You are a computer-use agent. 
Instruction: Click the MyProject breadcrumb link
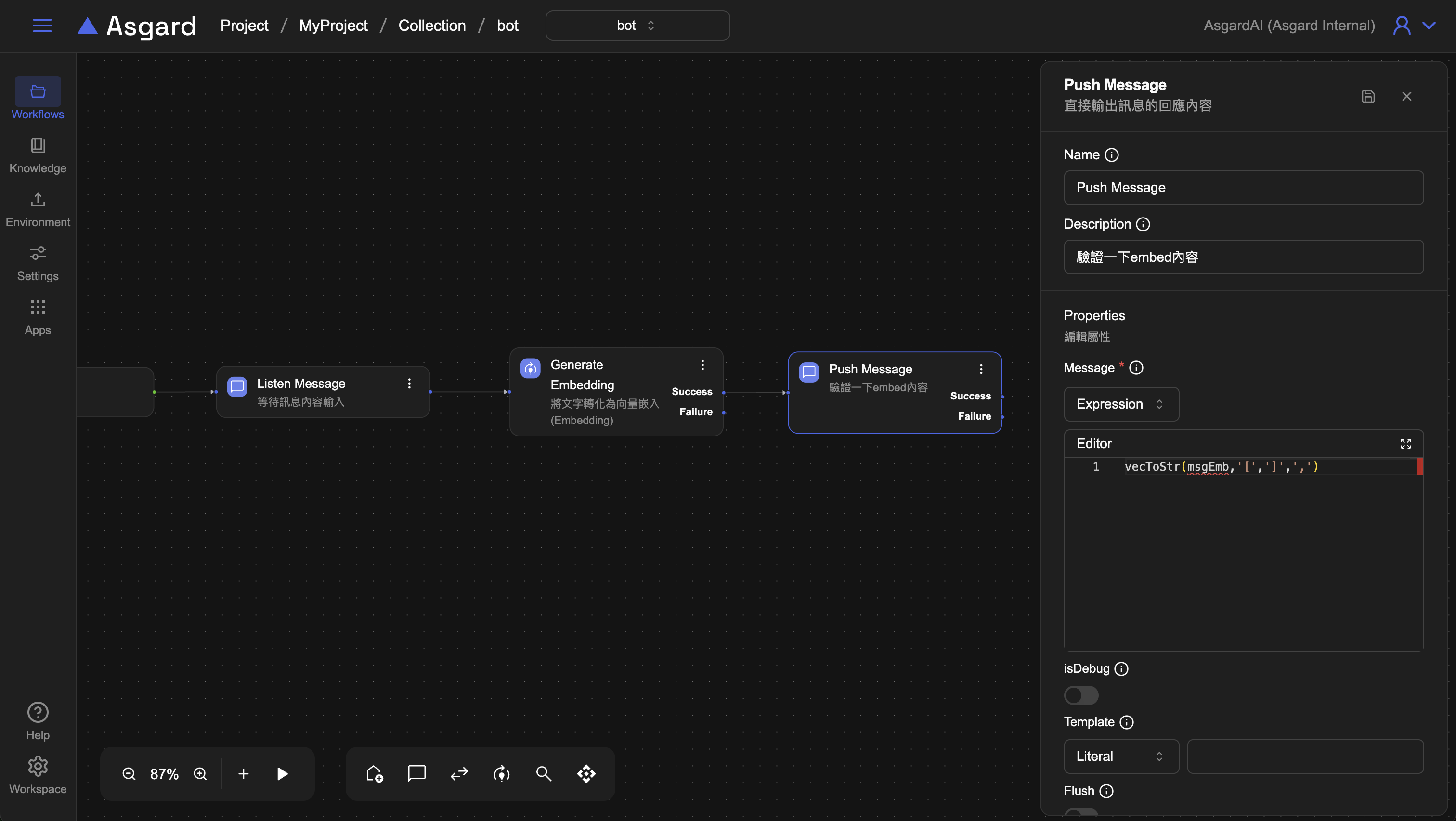[x=333, y=26]
